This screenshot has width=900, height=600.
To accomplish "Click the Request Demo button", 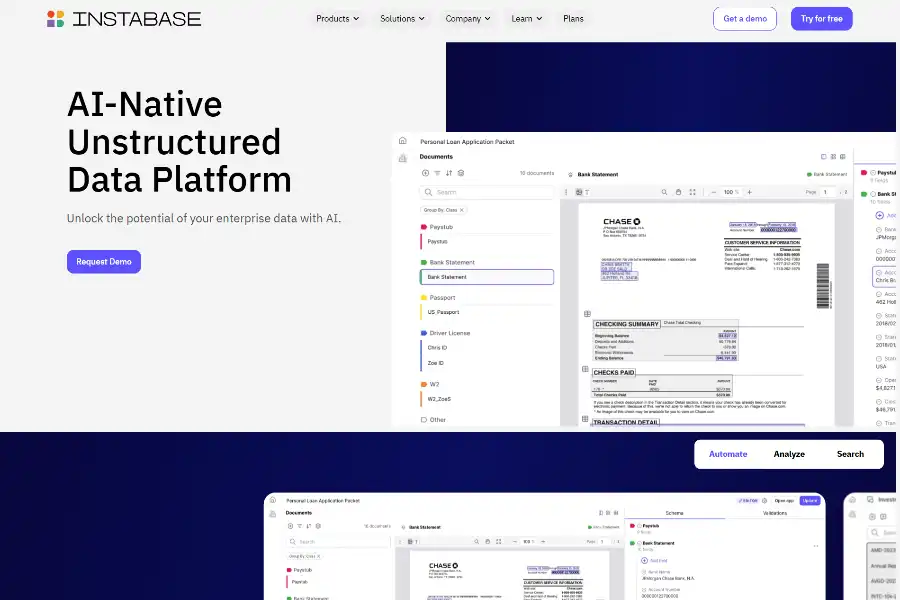I will [x=104, y=262].
